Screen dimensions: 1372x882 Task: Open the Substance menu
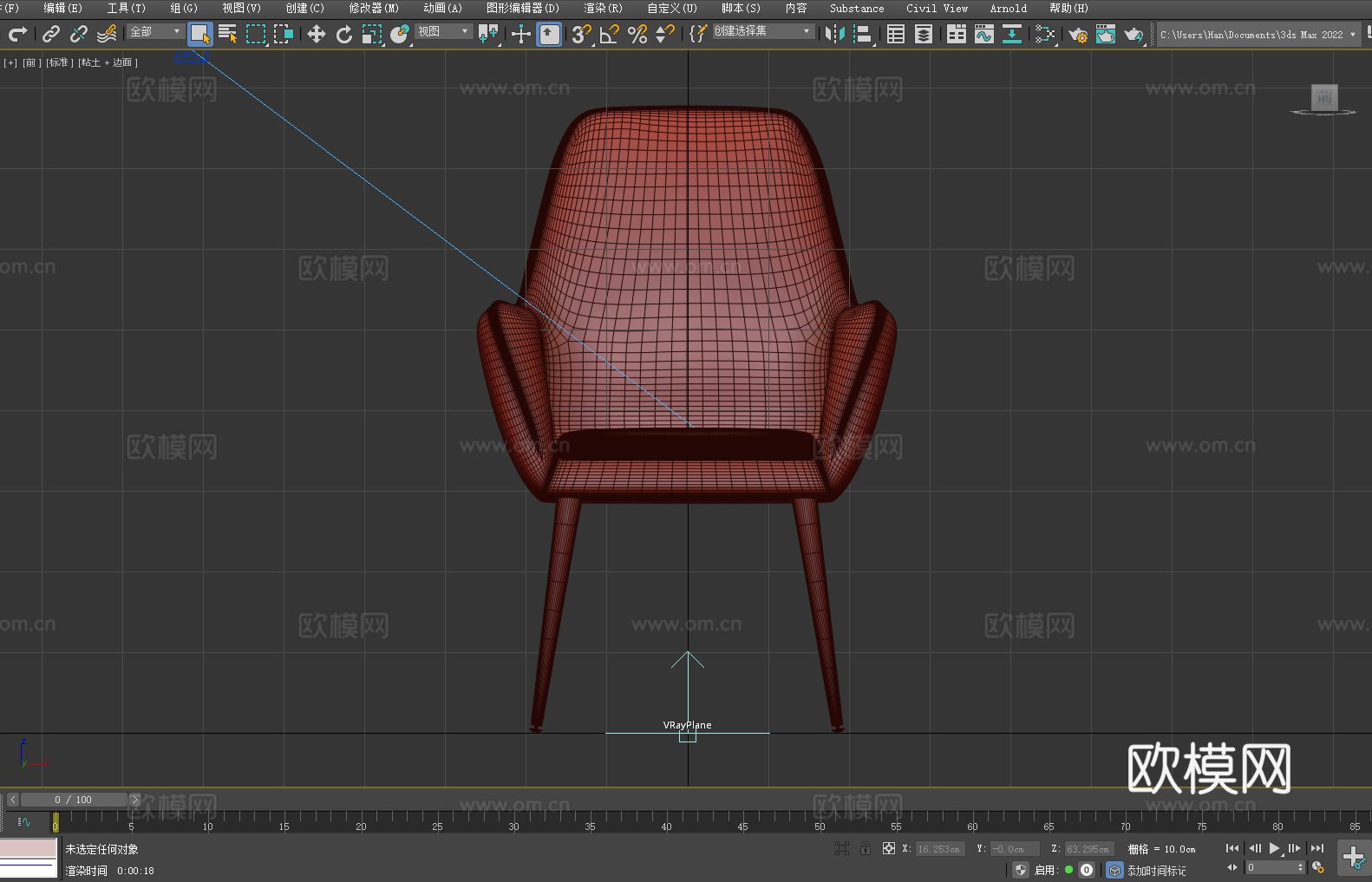point(857,8)
